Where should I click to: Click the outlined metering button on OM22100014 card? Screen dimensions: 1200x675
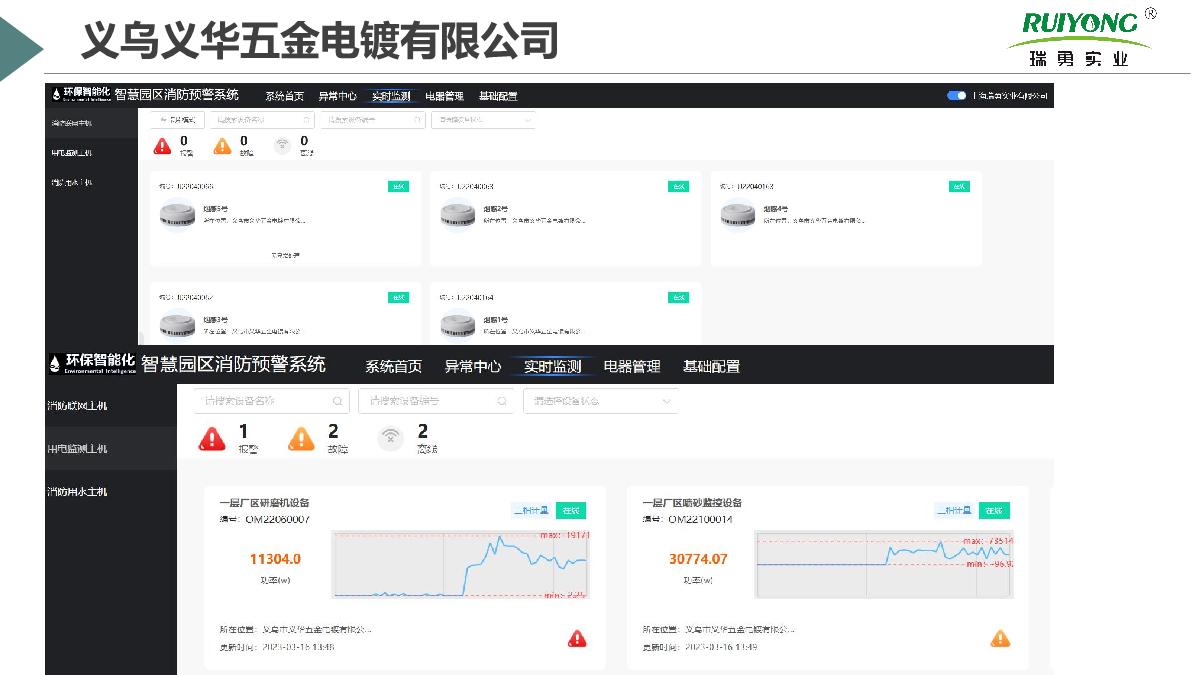[x=955, y=510]
